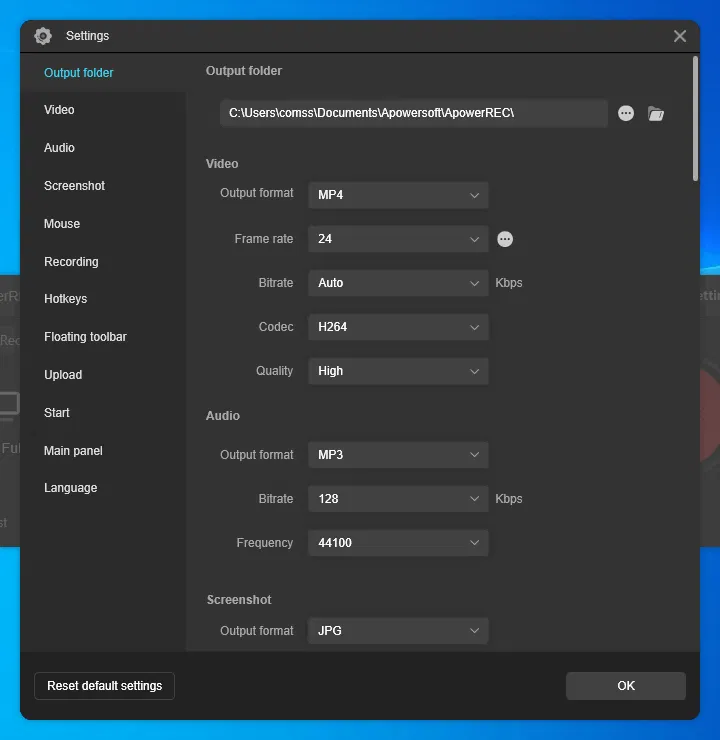Open frame rate options ellipsis icon

505,239
